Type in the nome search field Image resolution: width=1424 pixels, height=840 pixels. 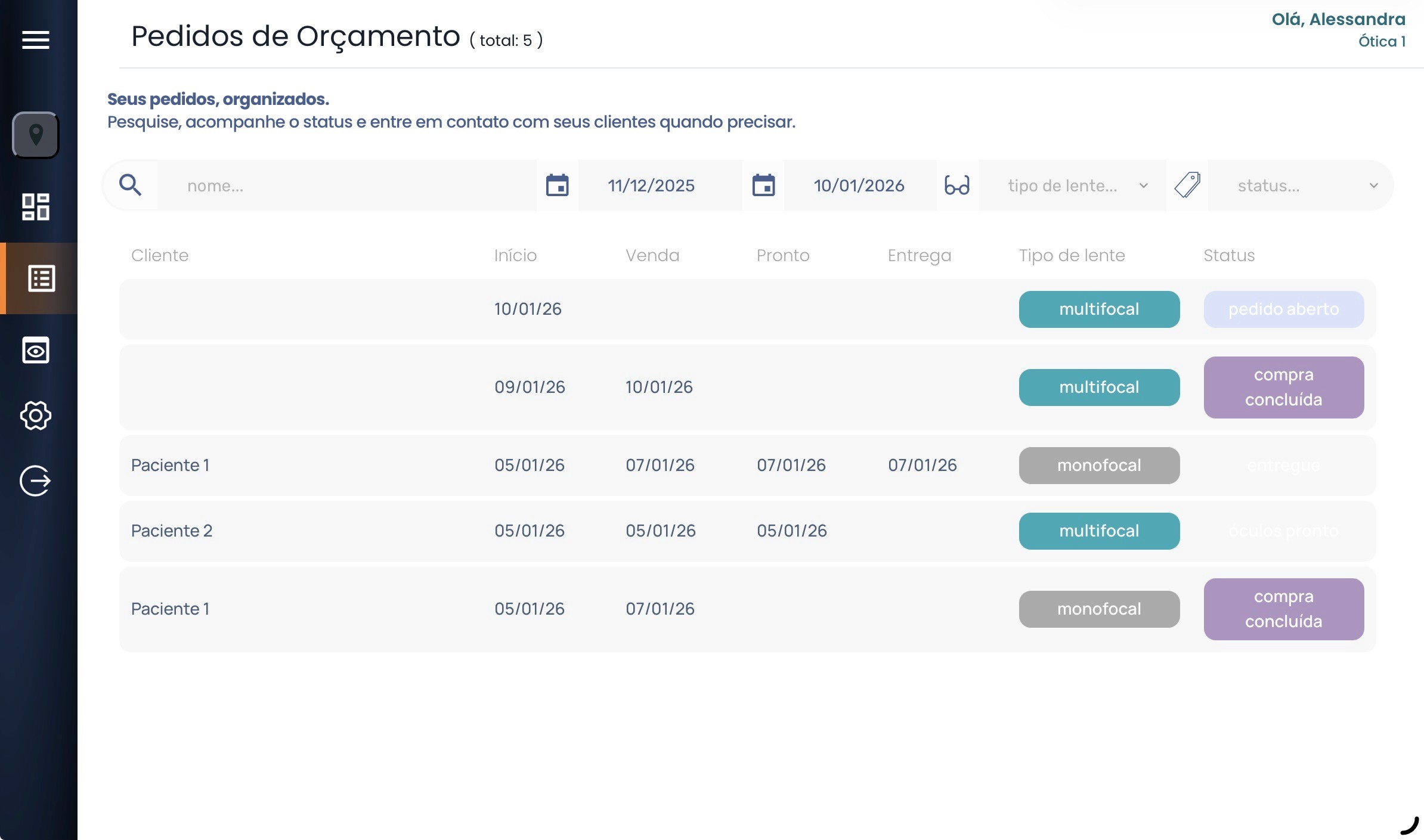346,185
